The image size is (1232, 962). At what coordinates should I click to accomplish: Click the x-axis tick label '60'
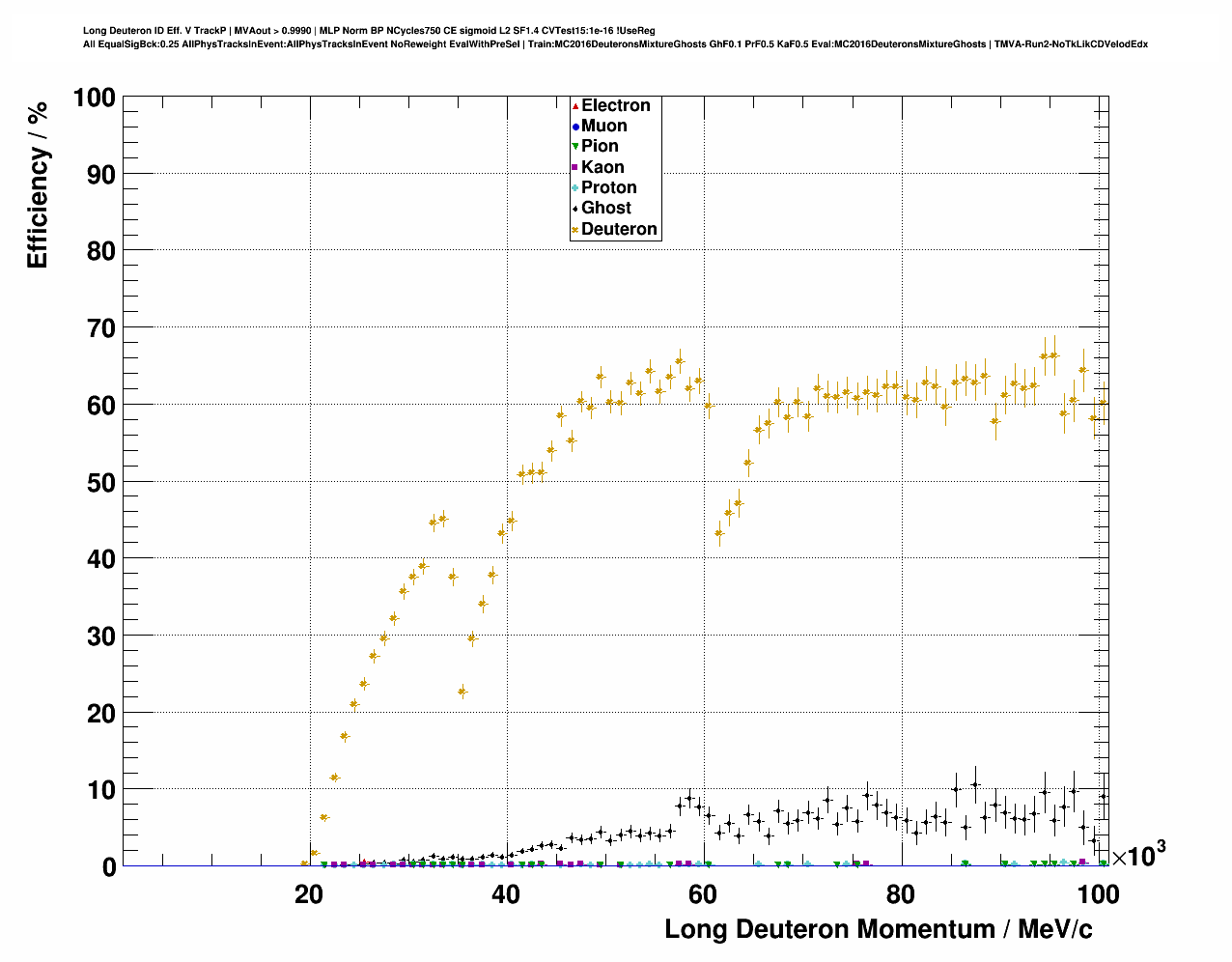click(704, 895)
